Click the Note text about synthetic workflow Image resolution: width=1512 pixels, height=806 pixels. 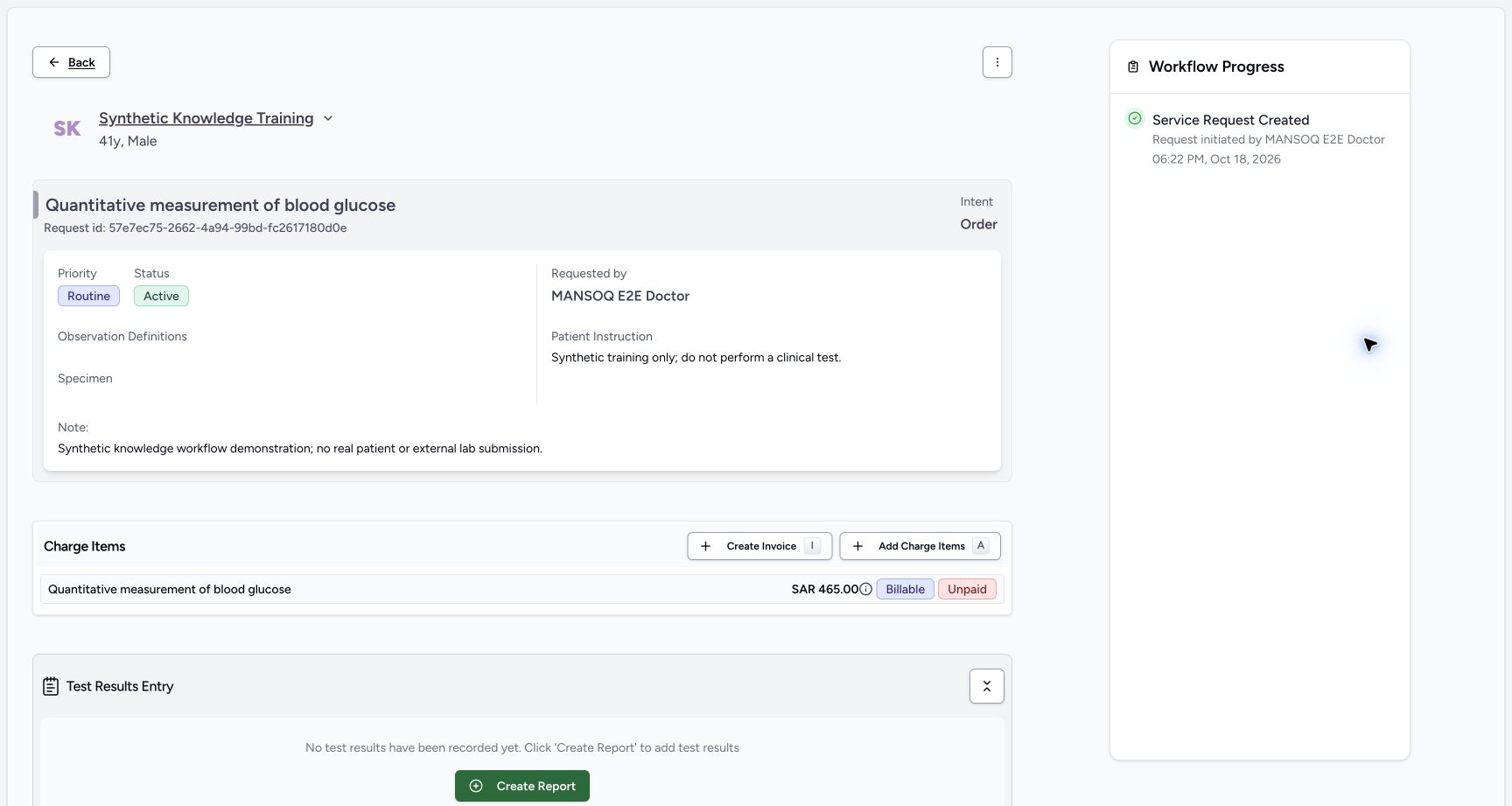click(x=300, y=448)
